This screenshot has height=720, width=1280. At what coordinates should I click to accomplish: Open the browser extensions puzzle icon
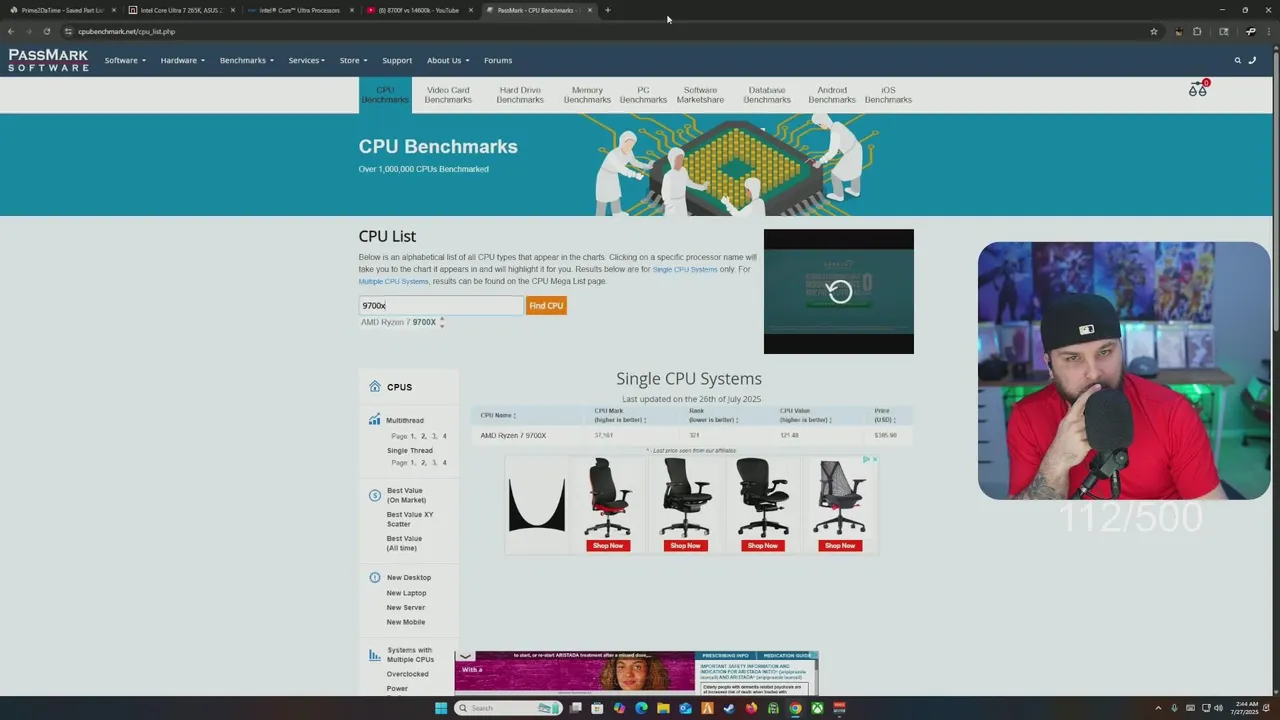click(1197, 31)
